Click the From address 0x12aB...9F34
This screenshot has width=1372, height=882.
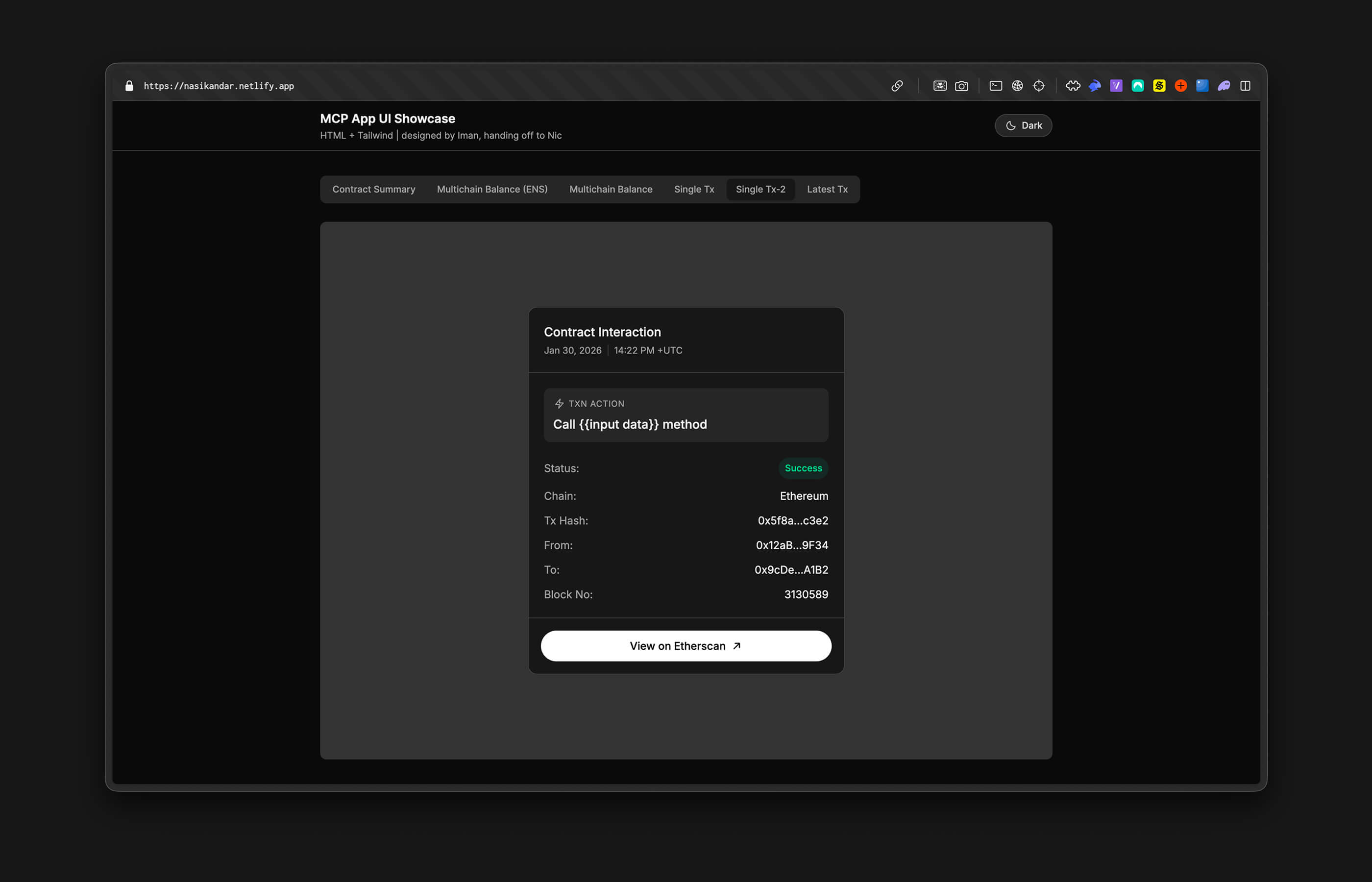click(x=791, y=545)
